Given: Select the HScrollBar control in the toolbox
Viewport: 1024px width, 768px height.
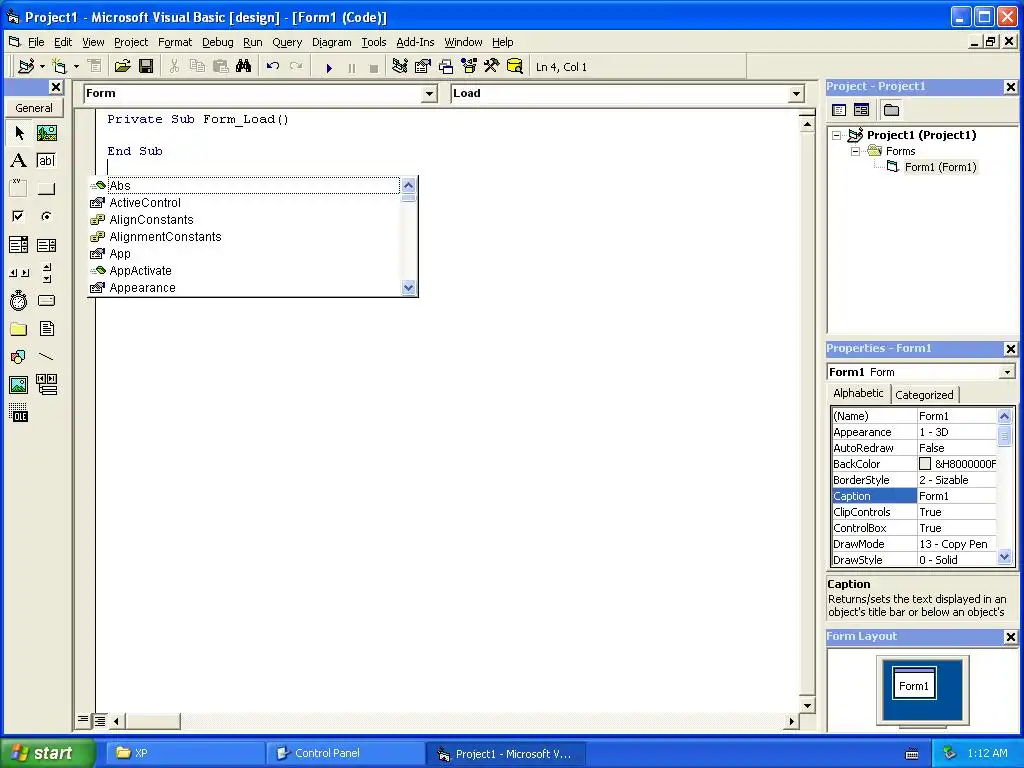Looking at the screenshot, I should pyautogui.click(x=19, y=272).
